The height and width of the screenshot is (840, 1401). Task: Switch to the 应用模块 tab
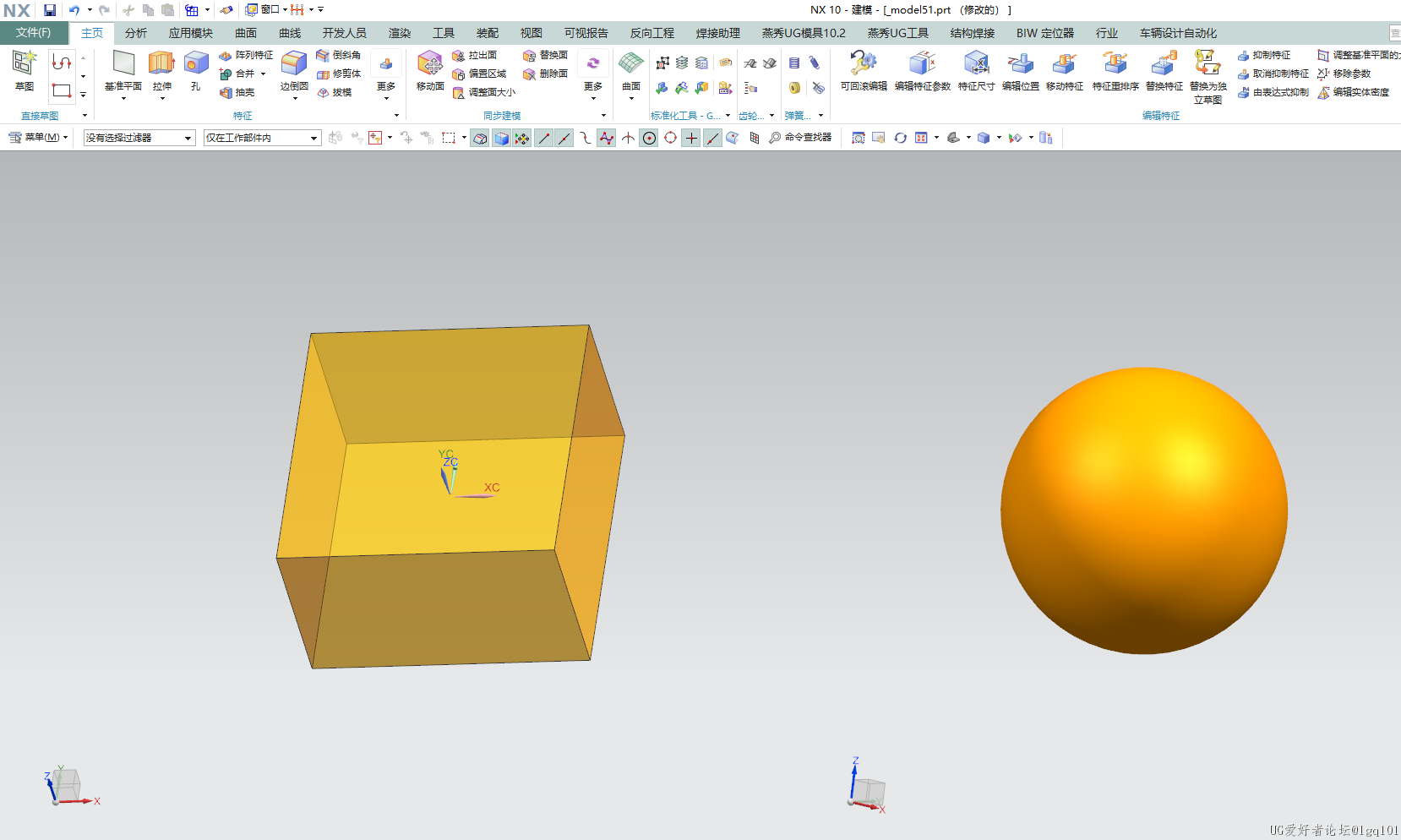point(191,33)
